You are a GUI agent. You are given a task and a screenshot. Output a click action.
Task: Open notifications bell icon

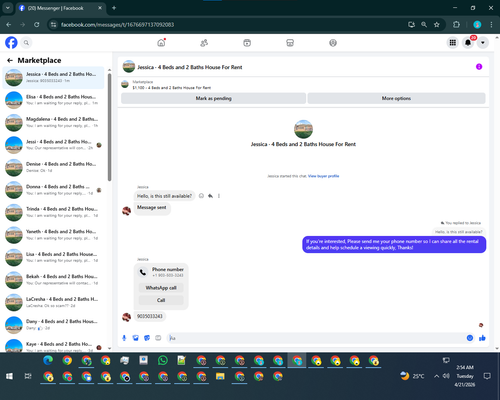pyautogui.click(x=468, y=43)
